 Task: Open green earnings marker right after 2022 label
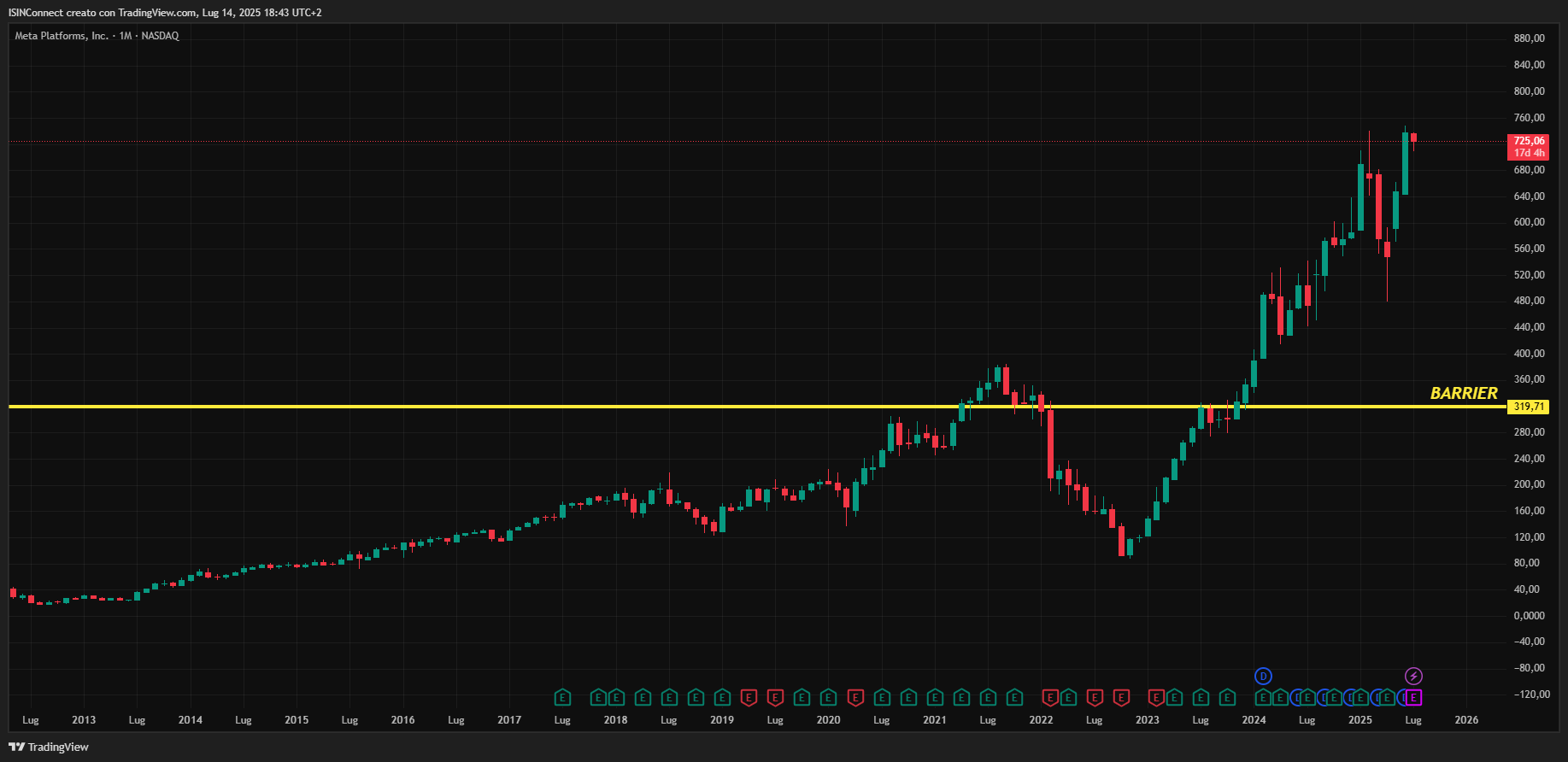click(1068, 698)
